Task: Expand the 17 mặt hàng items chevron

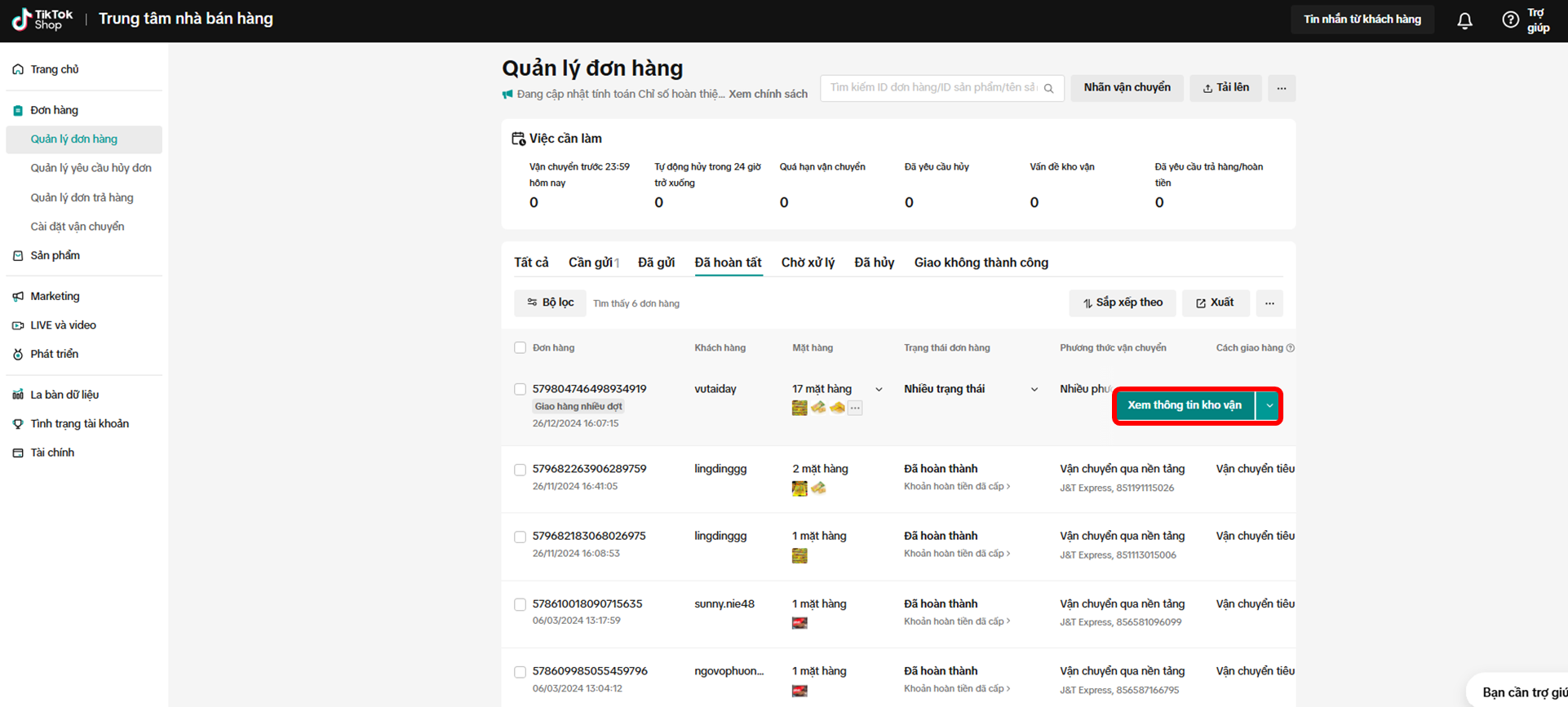Action: tap(879, 390)
